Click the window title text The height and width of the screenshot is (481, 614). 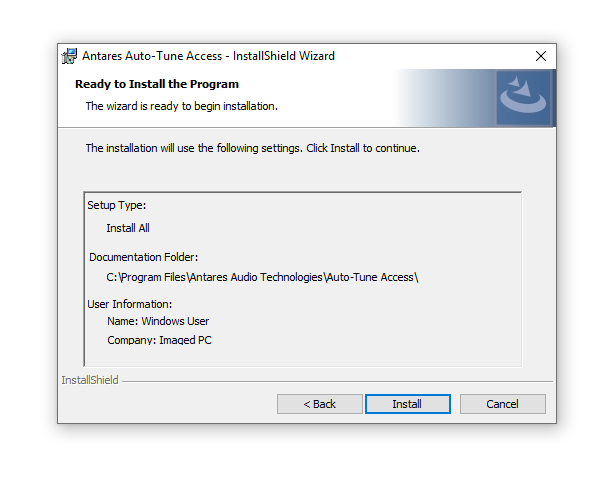click(x=207, y=56)
